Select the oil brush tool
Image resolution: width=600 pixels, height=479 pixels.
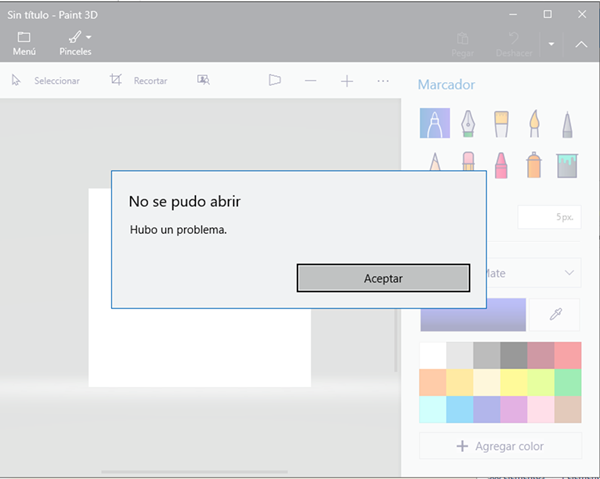(x=501, y=124)
